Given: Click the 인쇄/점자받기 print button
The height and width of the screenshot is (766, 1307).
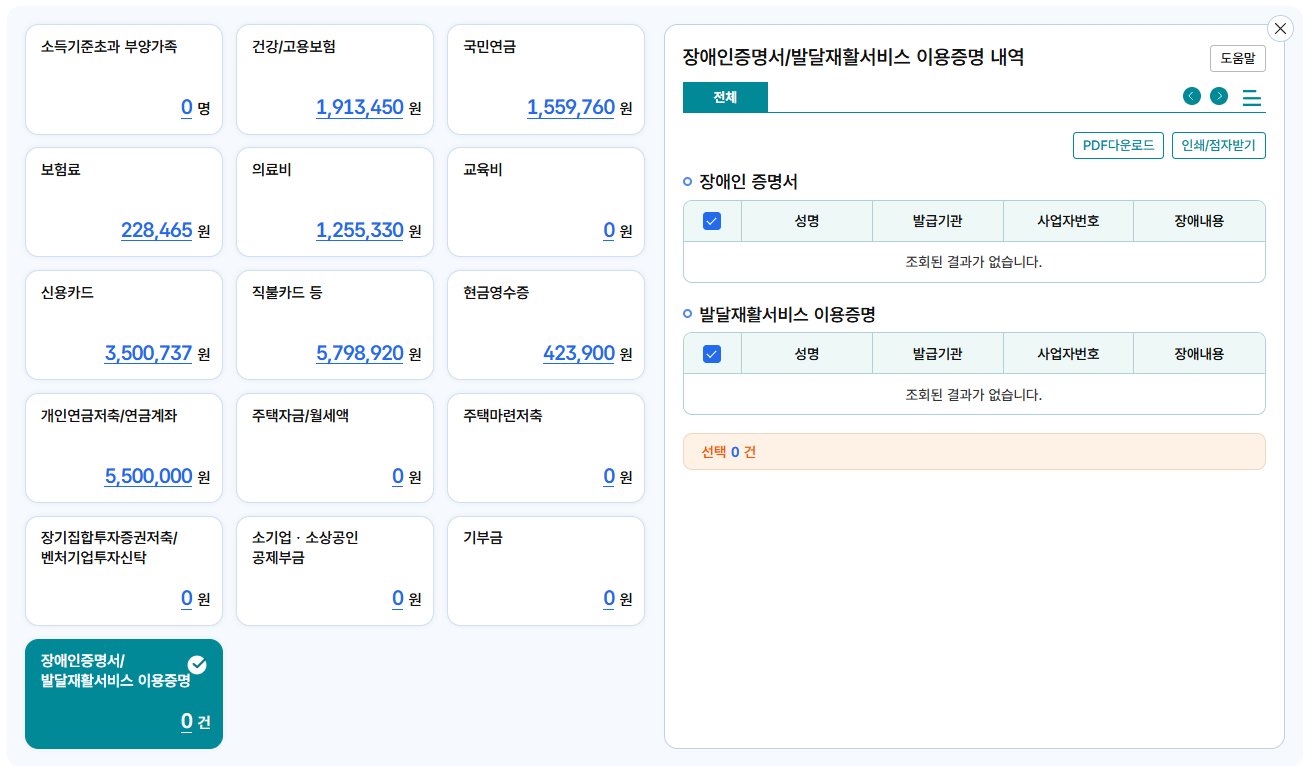Looking at the screenshot, I should [x=1218, y=145].
